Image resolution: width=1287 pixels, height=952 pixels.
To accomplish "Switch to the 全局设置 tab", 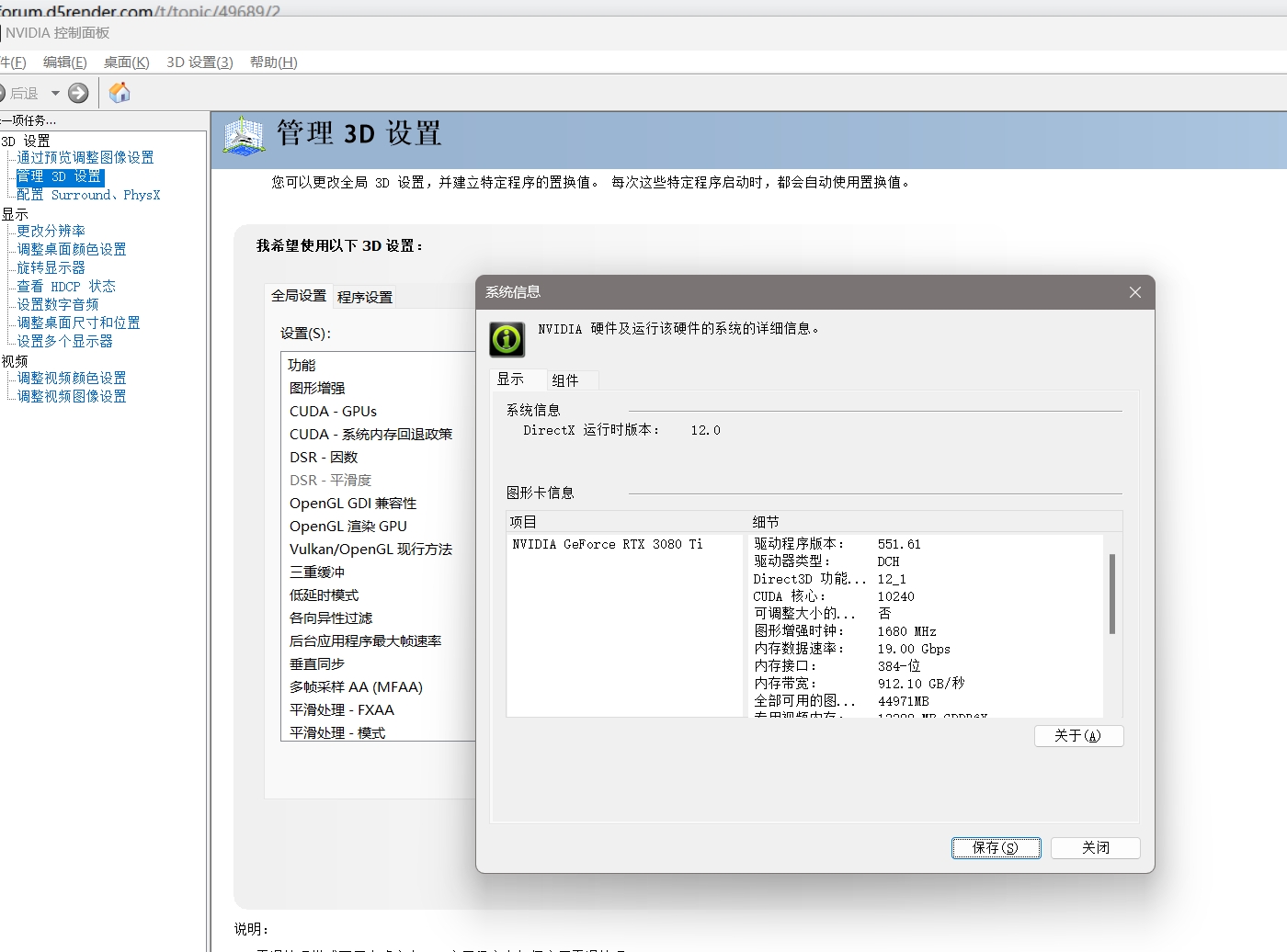I will [x=299, y=296].
